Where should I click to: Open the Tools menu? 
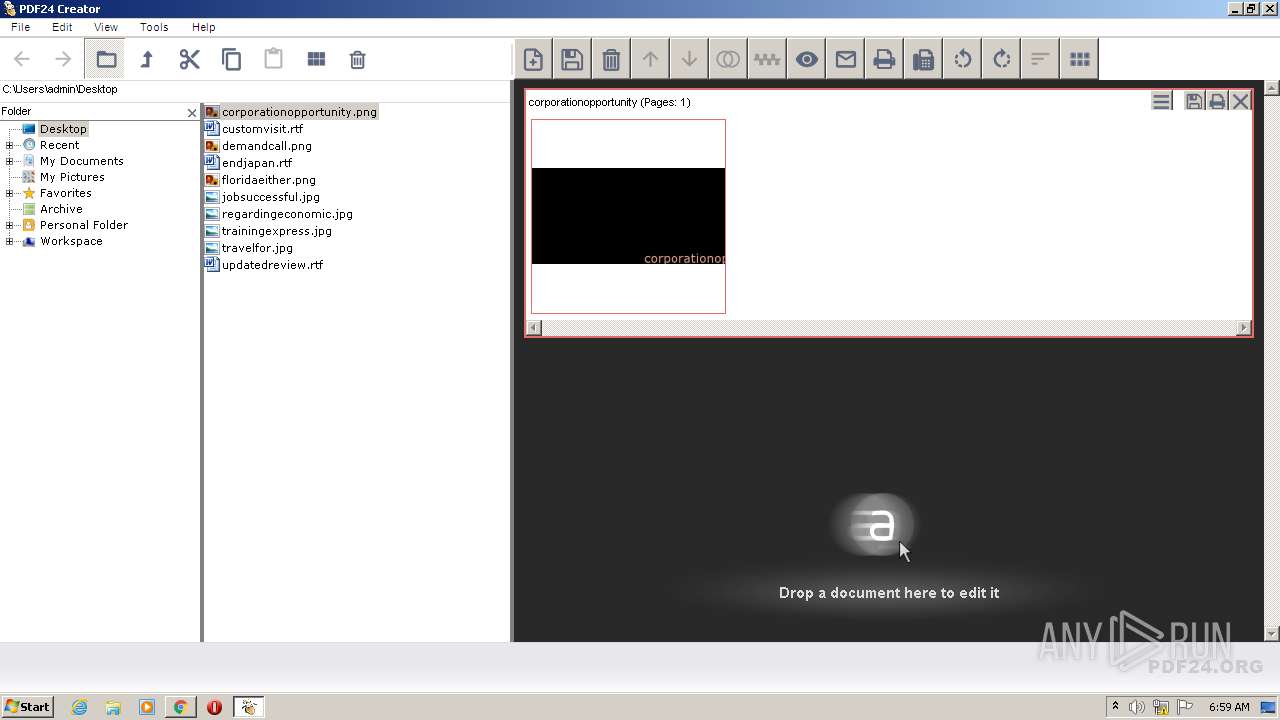pyautogui.click(x=154, y=27)
